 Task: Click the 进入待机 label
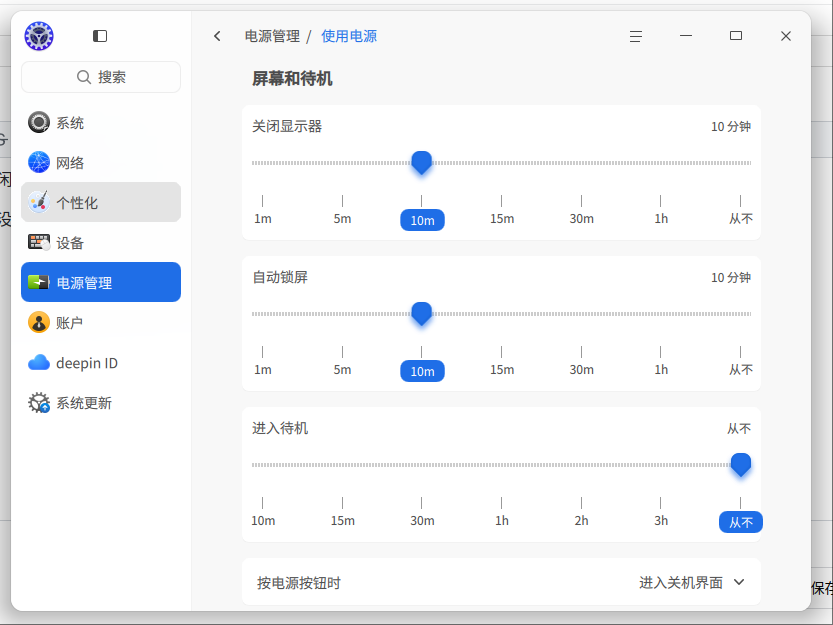click(x=280, y=428)
